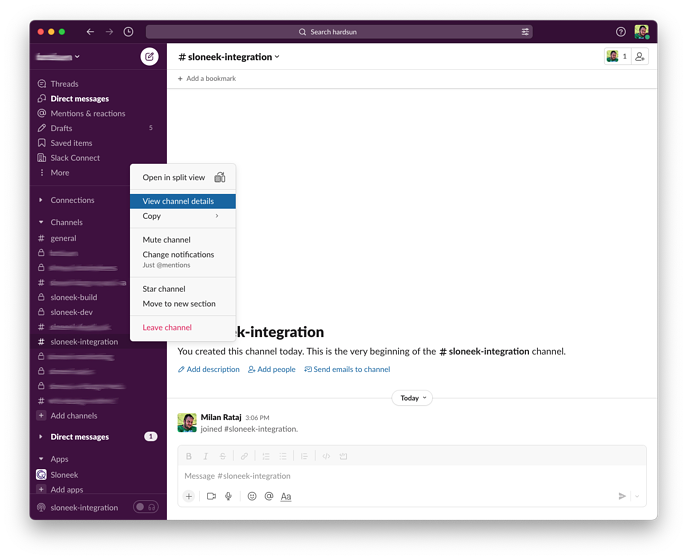Select Star channel
The image size is (687, 559).
183,289
